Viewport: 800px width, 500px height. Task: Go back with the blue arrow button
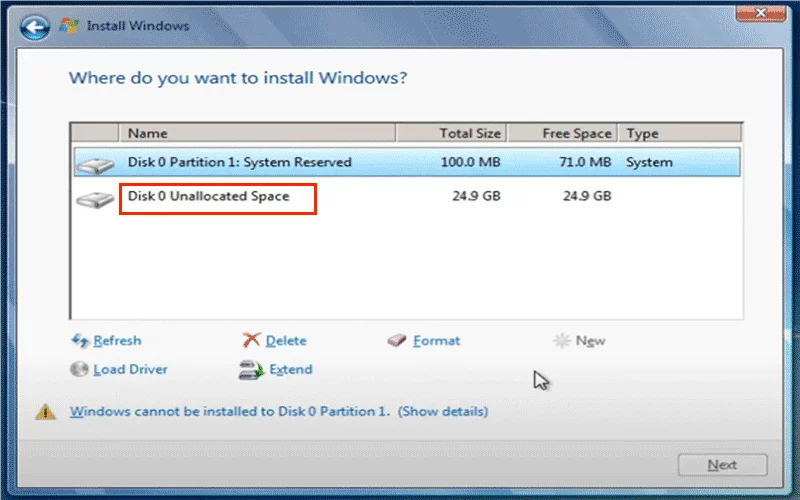coord(35,27)
